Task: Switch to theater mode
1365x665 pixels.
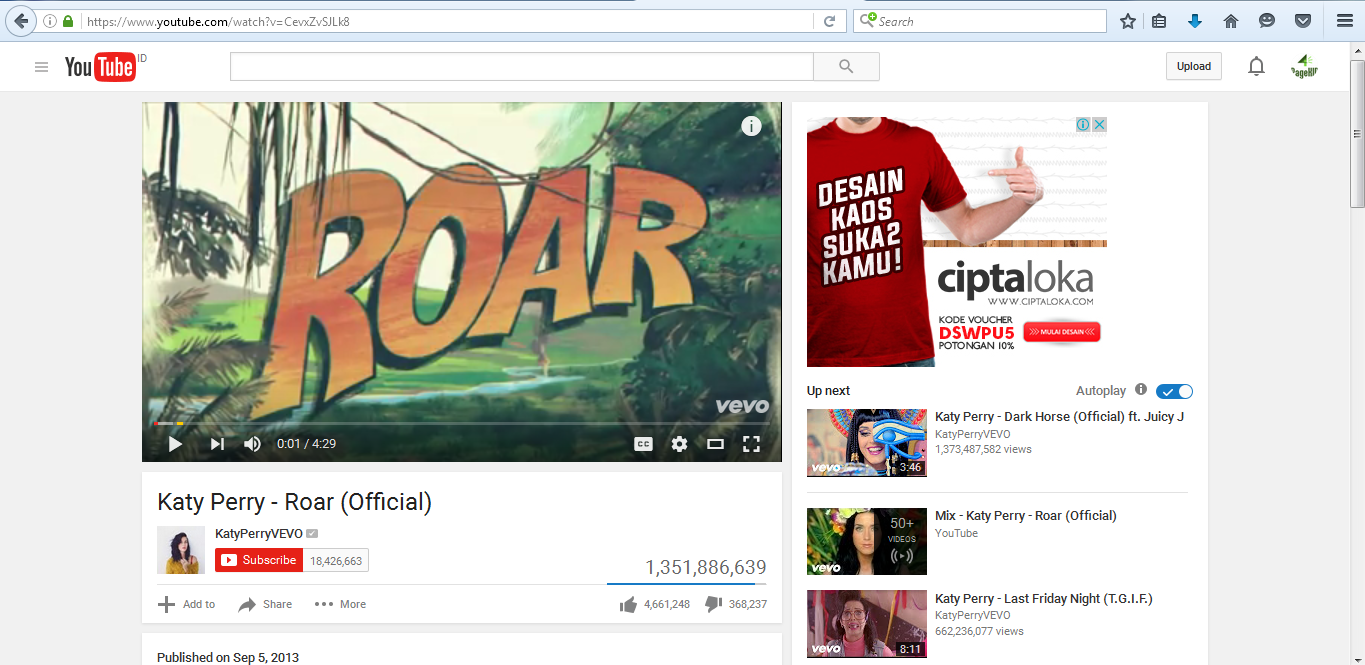Action: (x=715, y=444)
